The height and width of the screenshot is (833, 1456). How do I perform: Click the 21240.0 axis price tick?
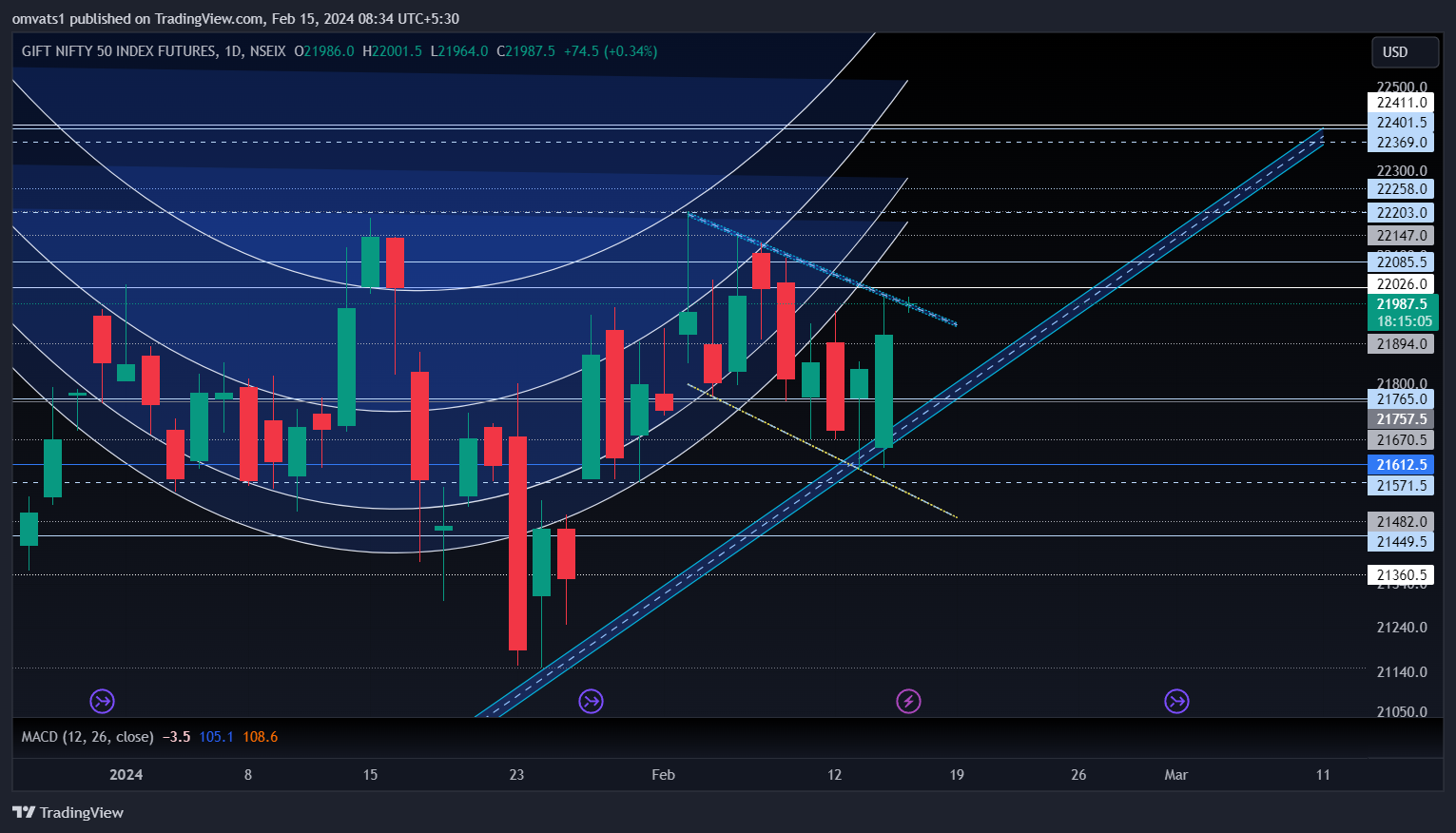pyautogui.click(x=1402, y=628)
